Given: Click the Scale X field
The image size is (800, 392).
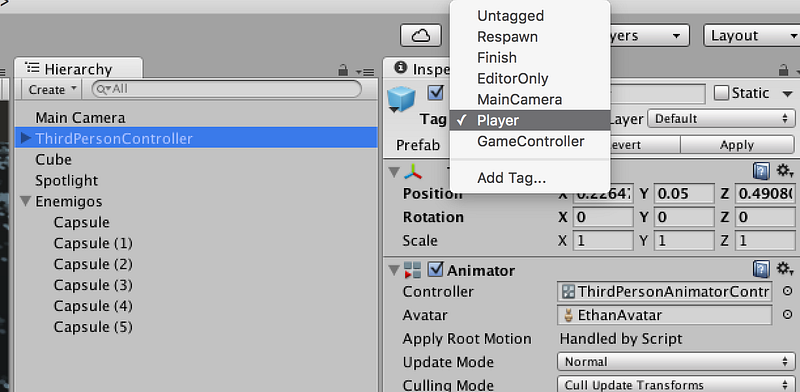Looking at the screenshot, I should coord(603,241).
